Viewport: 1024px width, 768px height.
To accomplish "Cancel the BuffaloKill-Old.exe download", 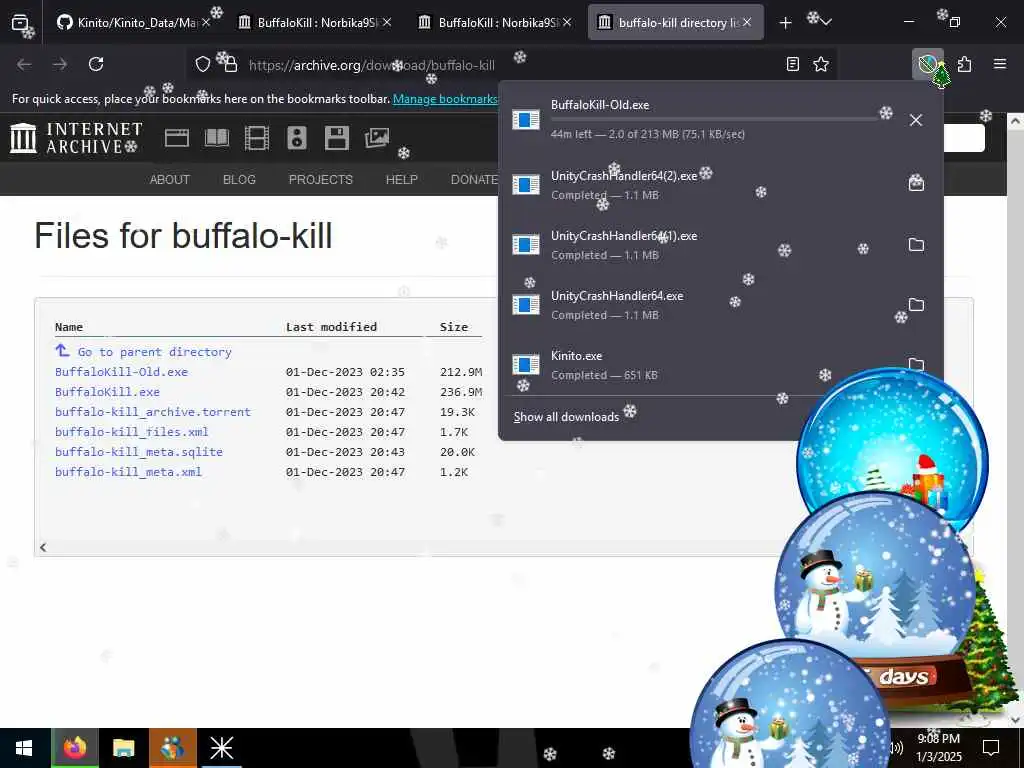I will [x=916, y=120].
